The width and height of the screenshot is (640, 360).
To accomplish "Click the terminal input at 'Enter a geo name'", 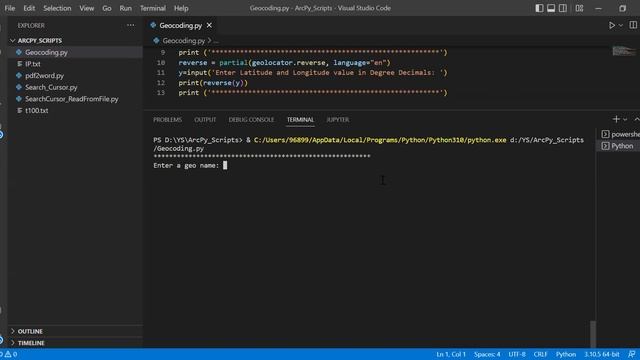I will point(225,165).
